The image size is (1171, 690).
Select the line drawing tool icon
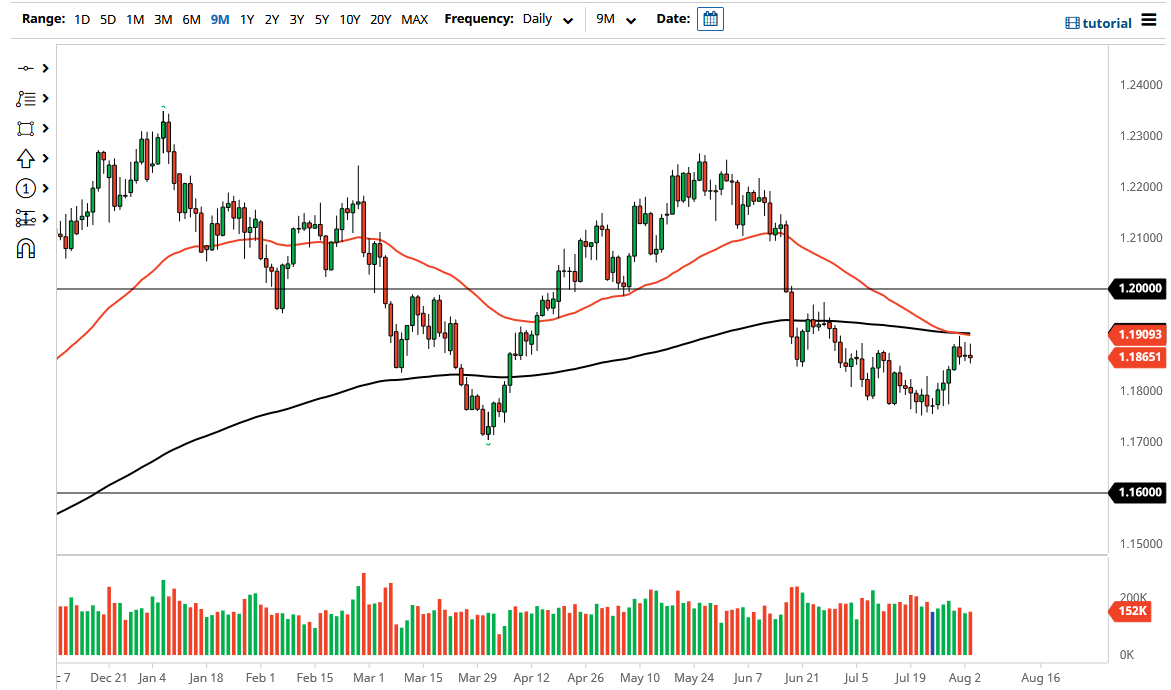pos(26,68)
